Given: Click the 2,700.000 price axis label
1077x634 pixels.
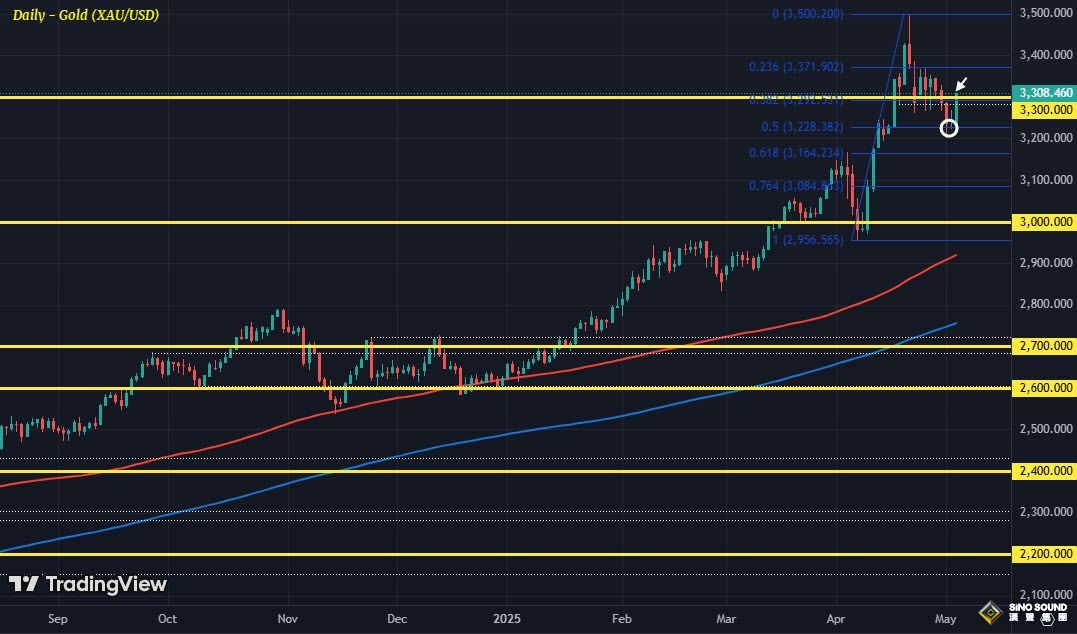Looking at the screenshot, I should 1044,346.
